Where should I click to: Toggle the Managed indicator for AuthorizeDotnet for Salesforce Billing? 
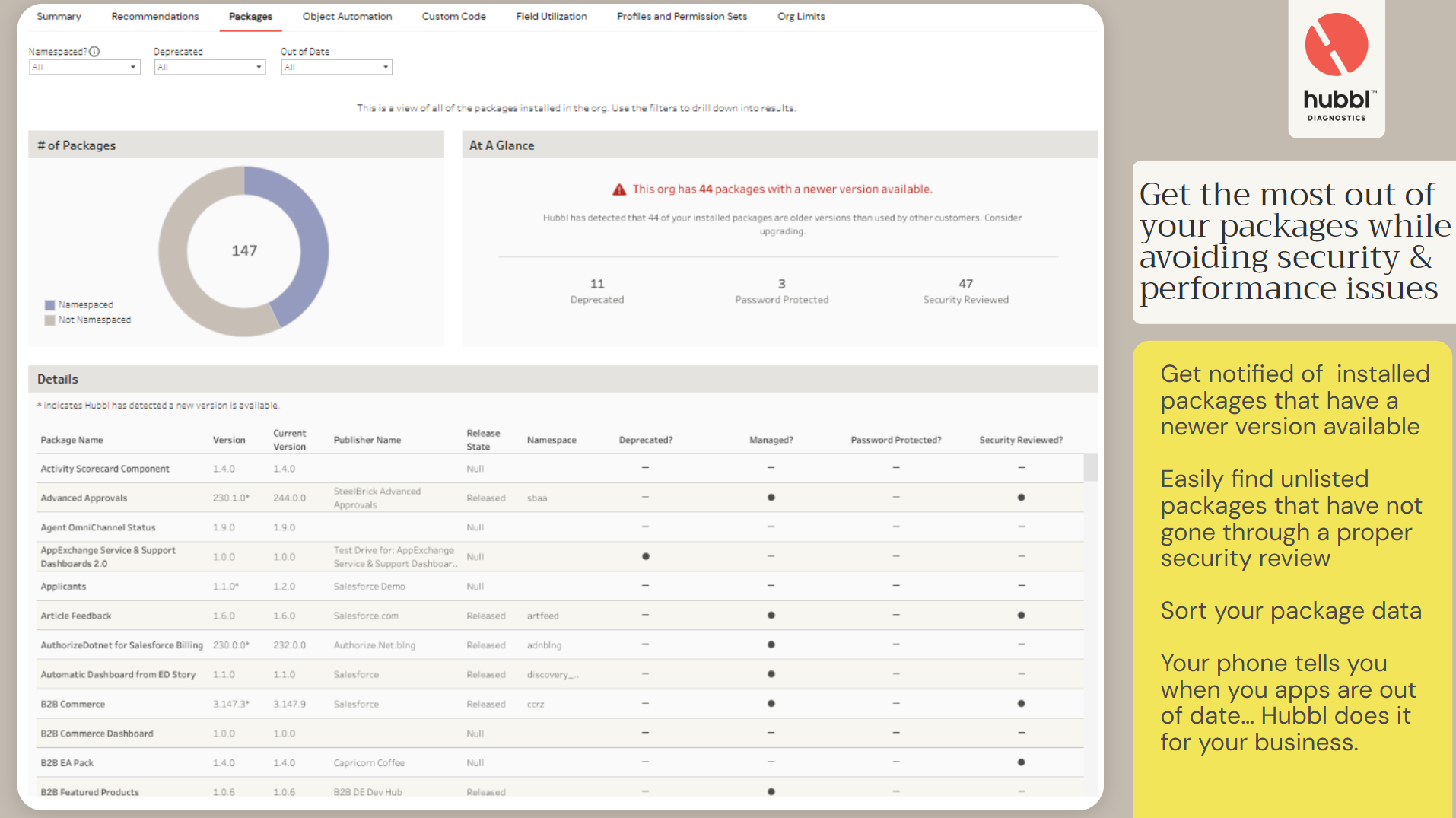(x=771, y=644)
